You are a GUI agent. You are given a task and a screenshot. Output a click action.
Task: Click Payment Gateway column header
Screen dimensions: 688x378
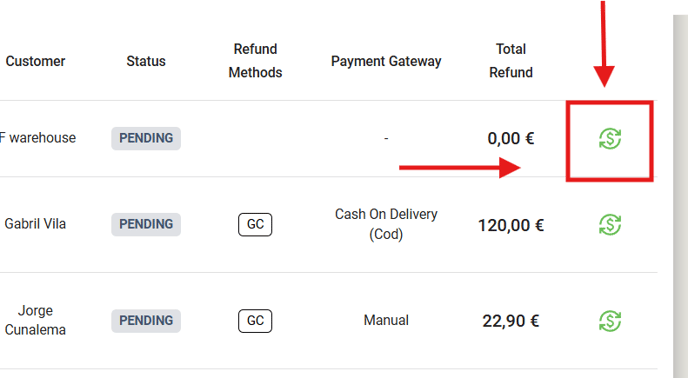coord(386,61)
